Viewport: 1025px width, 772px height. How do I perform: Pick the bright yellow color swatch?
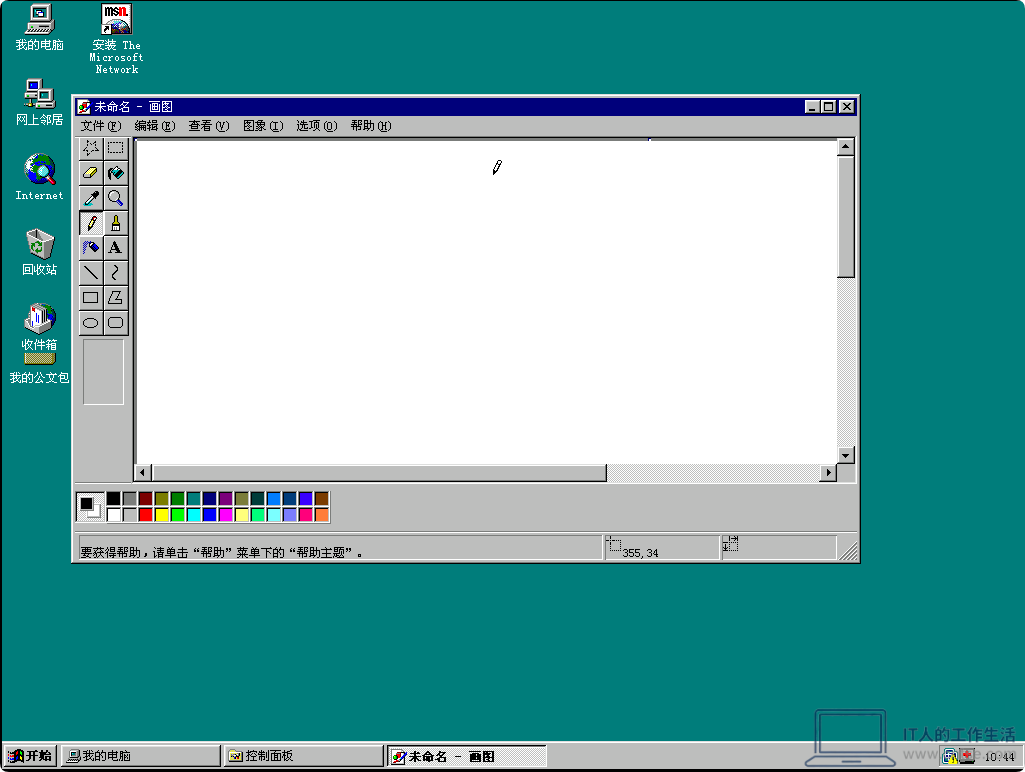tap(161, 514)
